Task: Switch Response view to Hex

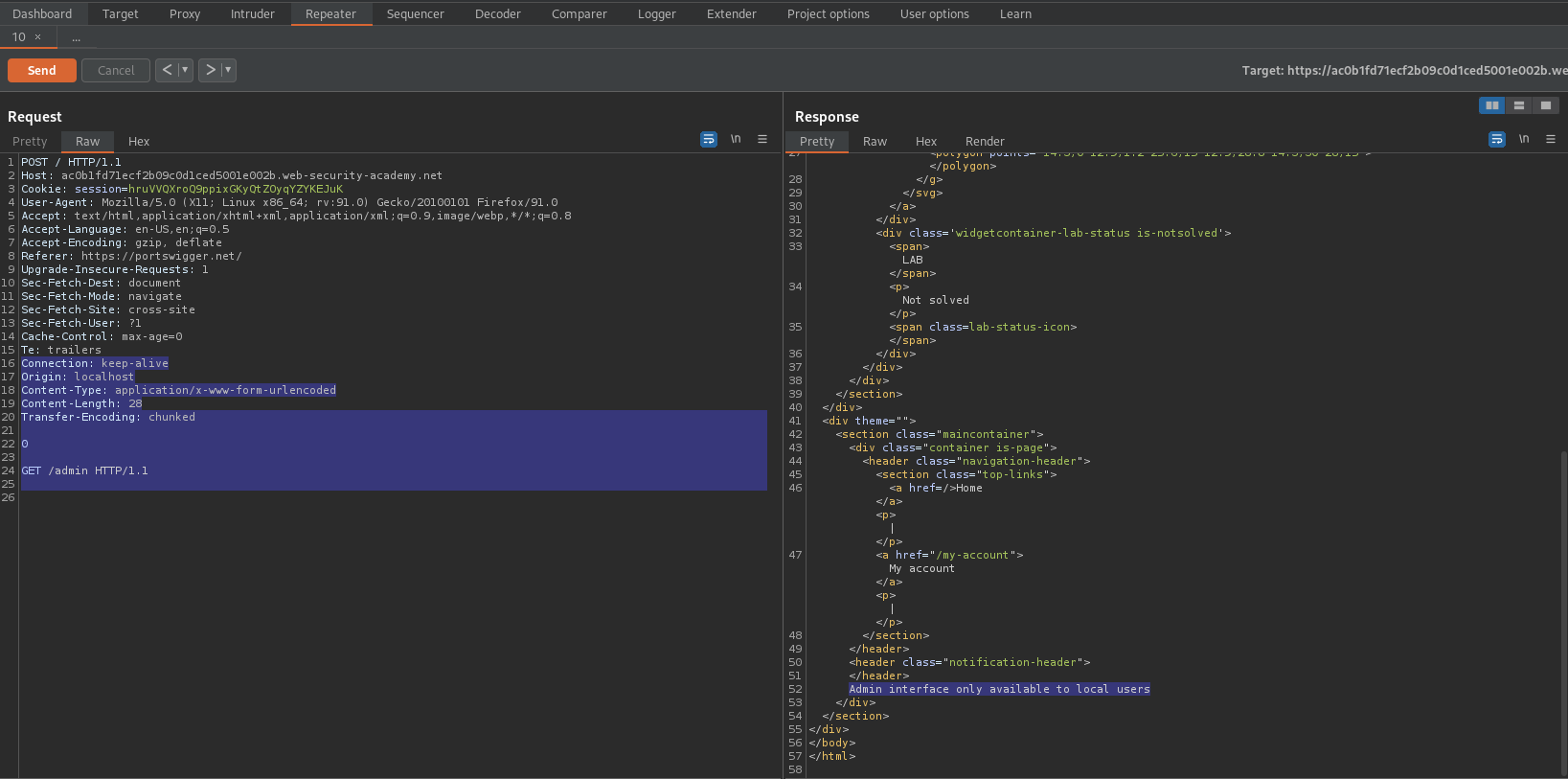Action: [x=926, y=141]
